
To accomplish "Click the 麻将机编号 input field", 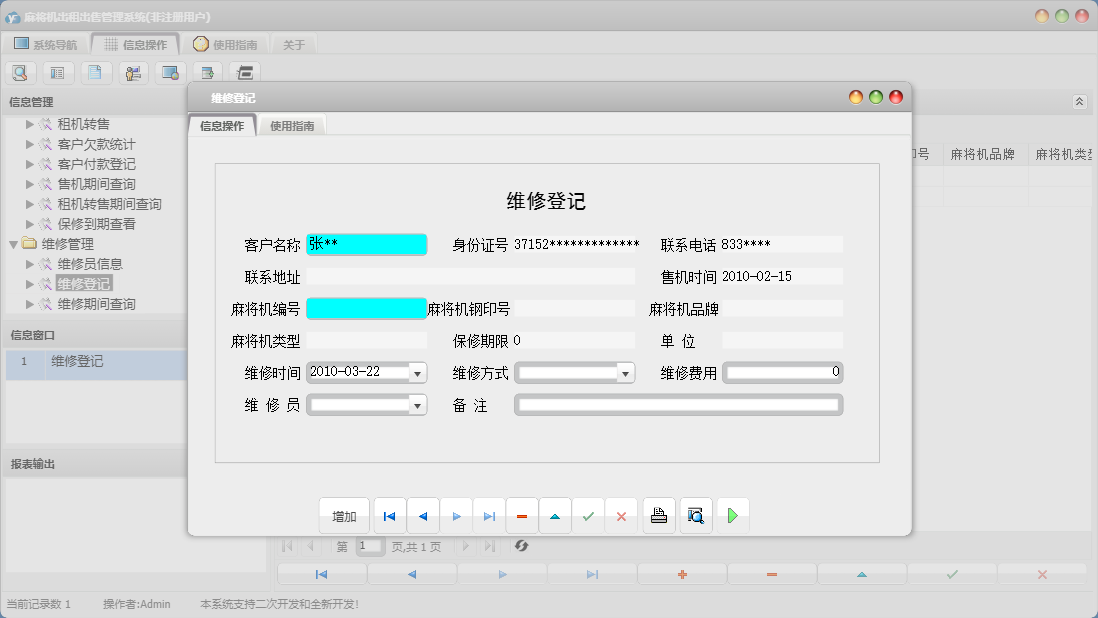I will [366, 308].
